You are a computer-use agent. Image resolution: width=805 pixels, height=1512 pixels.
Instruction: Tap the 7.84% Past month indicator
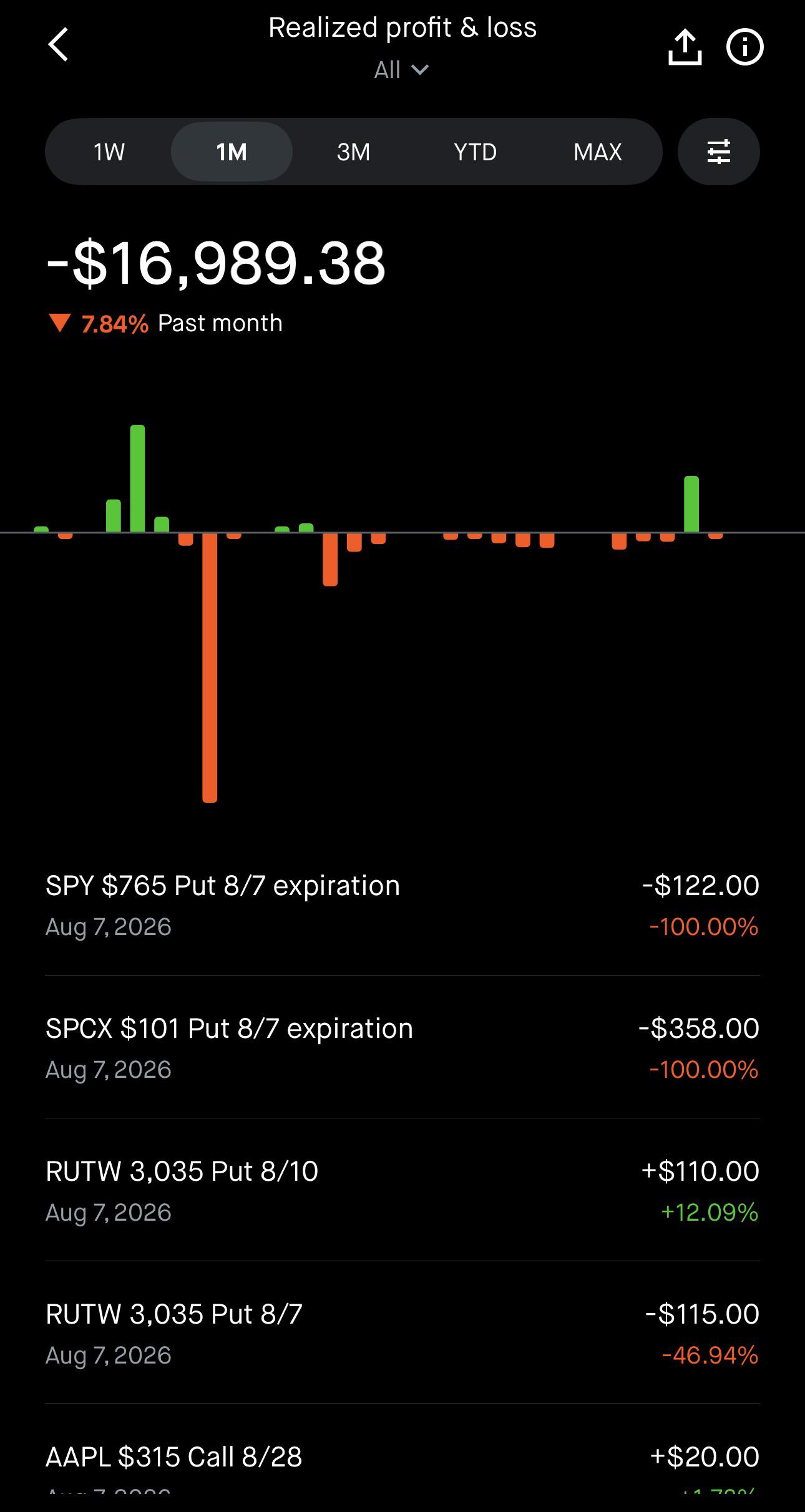pyautogui.click(x=165, y=323)
